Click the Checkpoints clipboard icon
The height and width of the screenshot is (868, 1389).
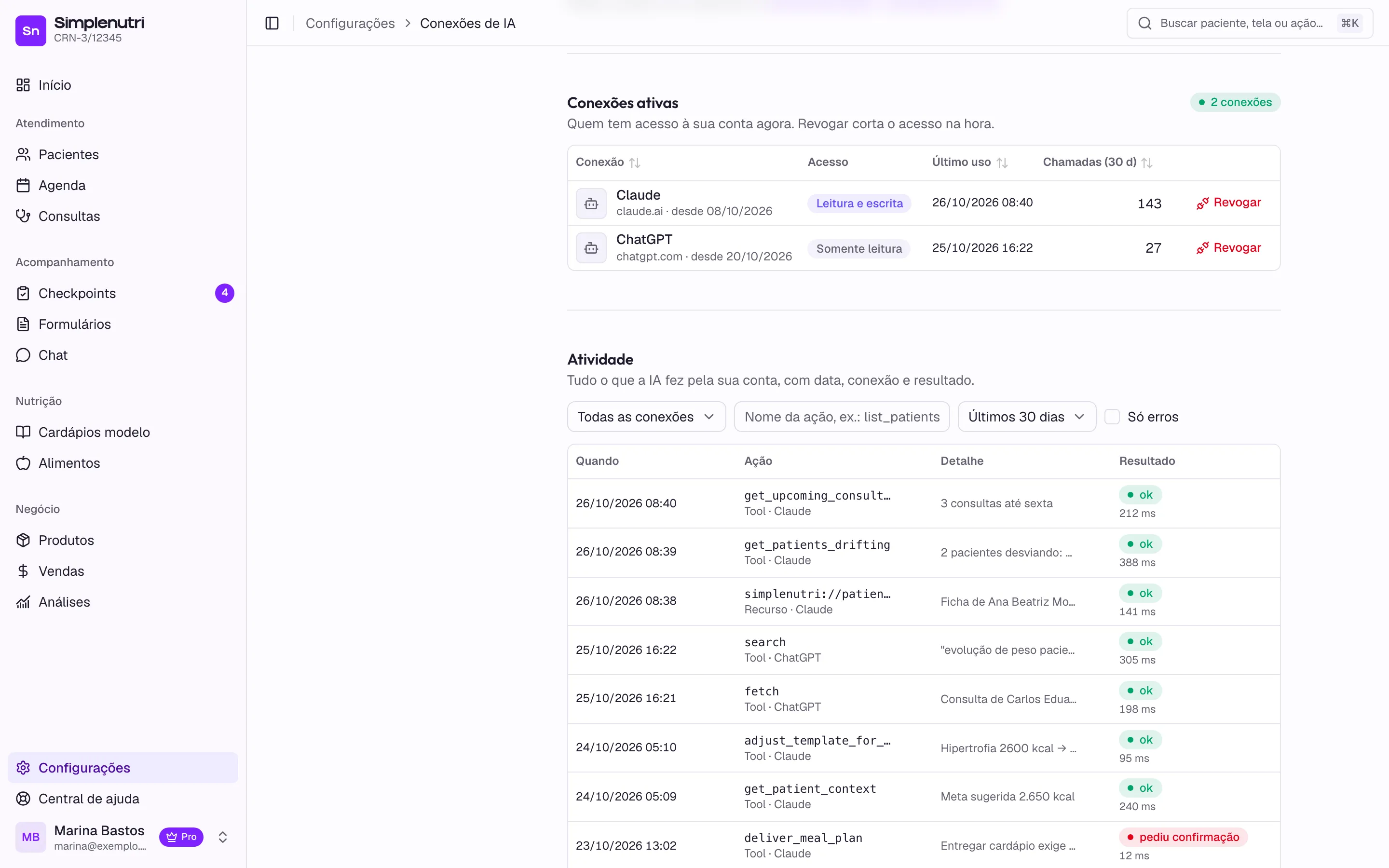coord(23,293)
